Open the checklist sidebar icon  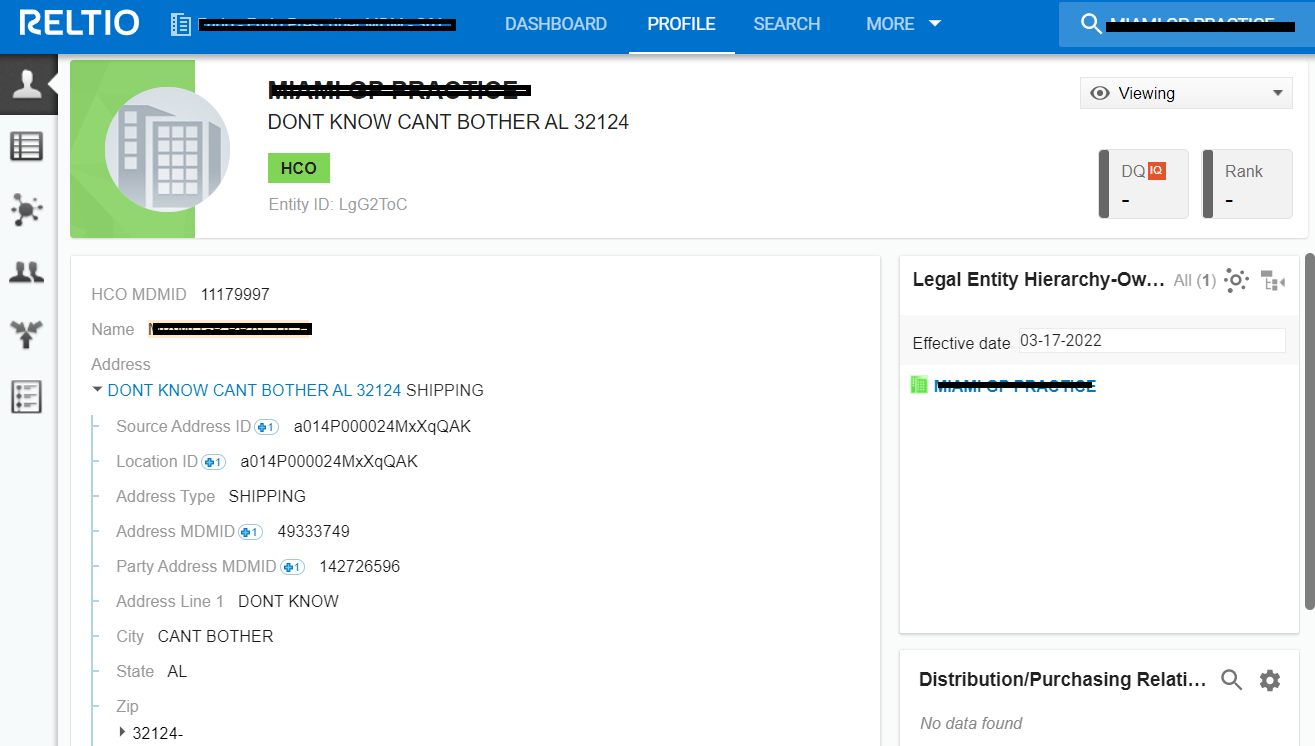27,397
